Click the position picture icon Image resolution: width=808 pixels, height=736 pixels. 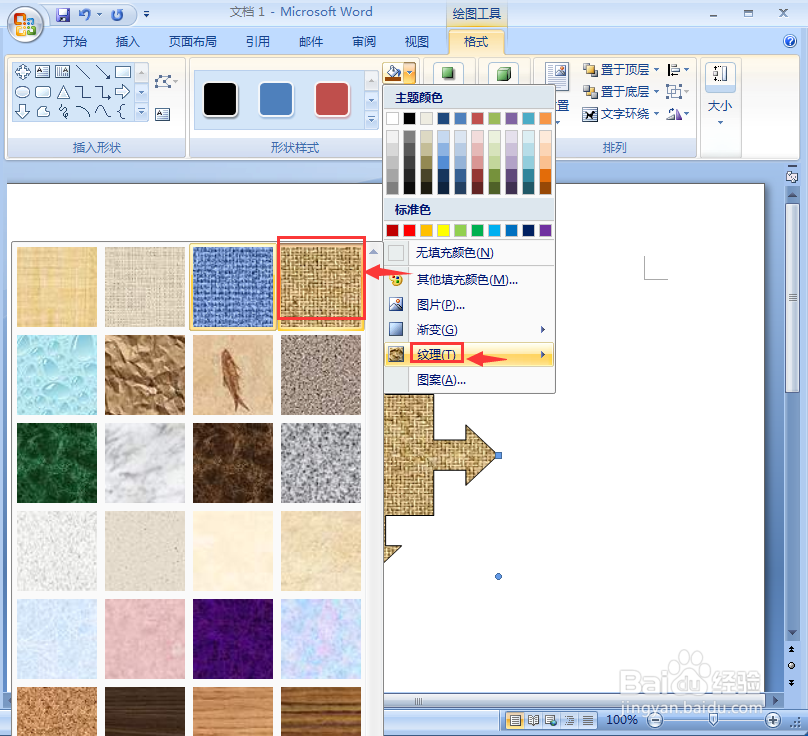click(557, 76)
